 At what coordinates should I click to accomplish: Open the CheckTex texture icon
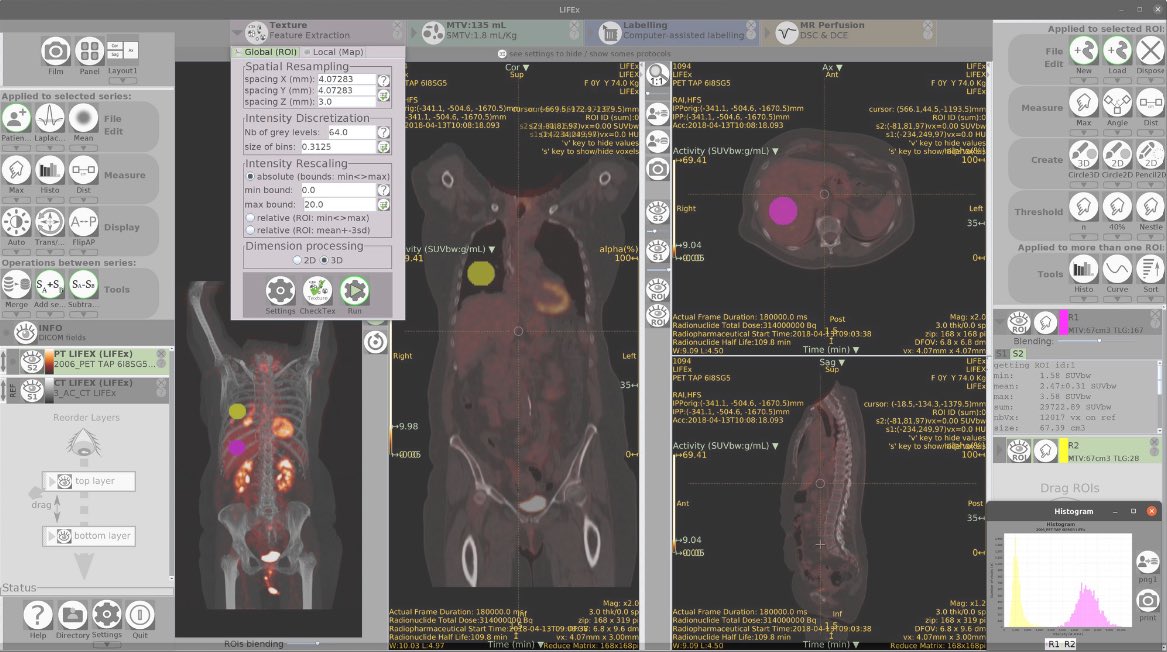(x=318, y=291)
